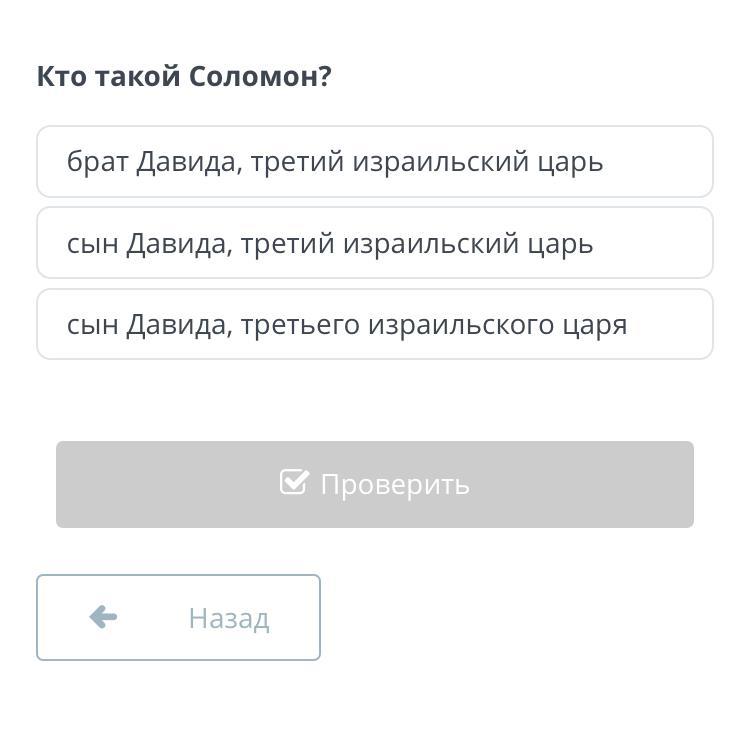Click the word 'брат' in first answer
This screenshot has width=750, height=750.
point(97,162)
